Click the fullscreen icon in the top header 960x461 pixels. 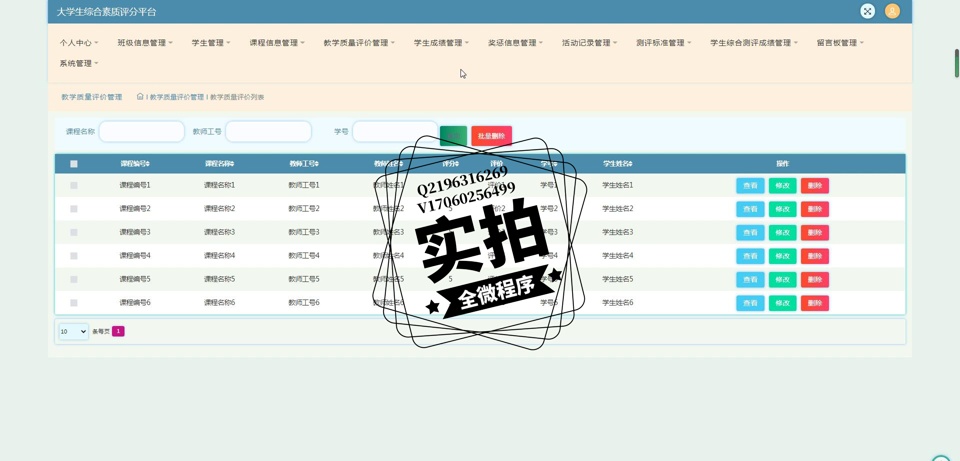point(867,11)
